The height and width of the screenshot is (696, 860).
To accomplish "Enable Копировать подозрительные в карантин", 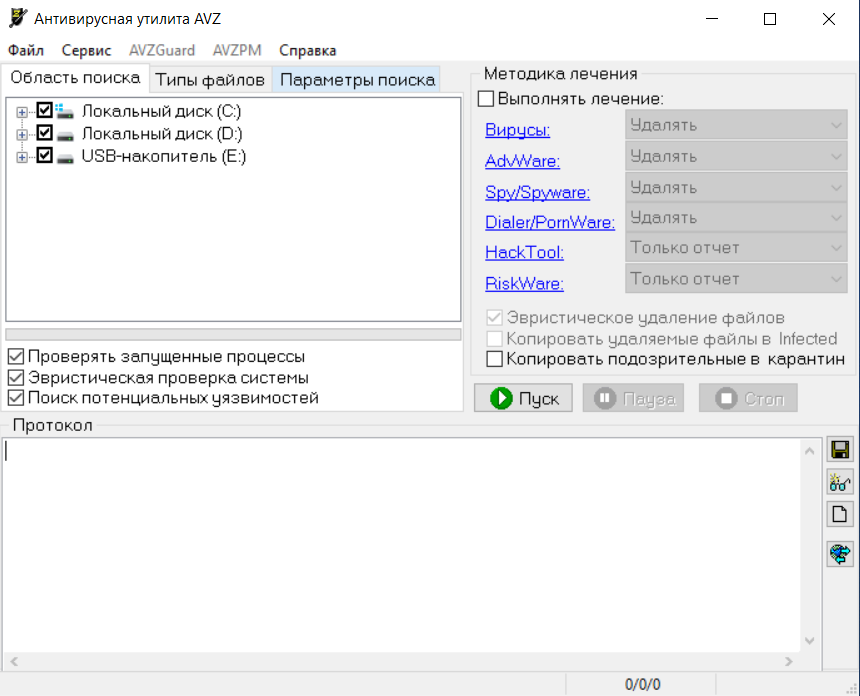I will [x=494, y=359].
